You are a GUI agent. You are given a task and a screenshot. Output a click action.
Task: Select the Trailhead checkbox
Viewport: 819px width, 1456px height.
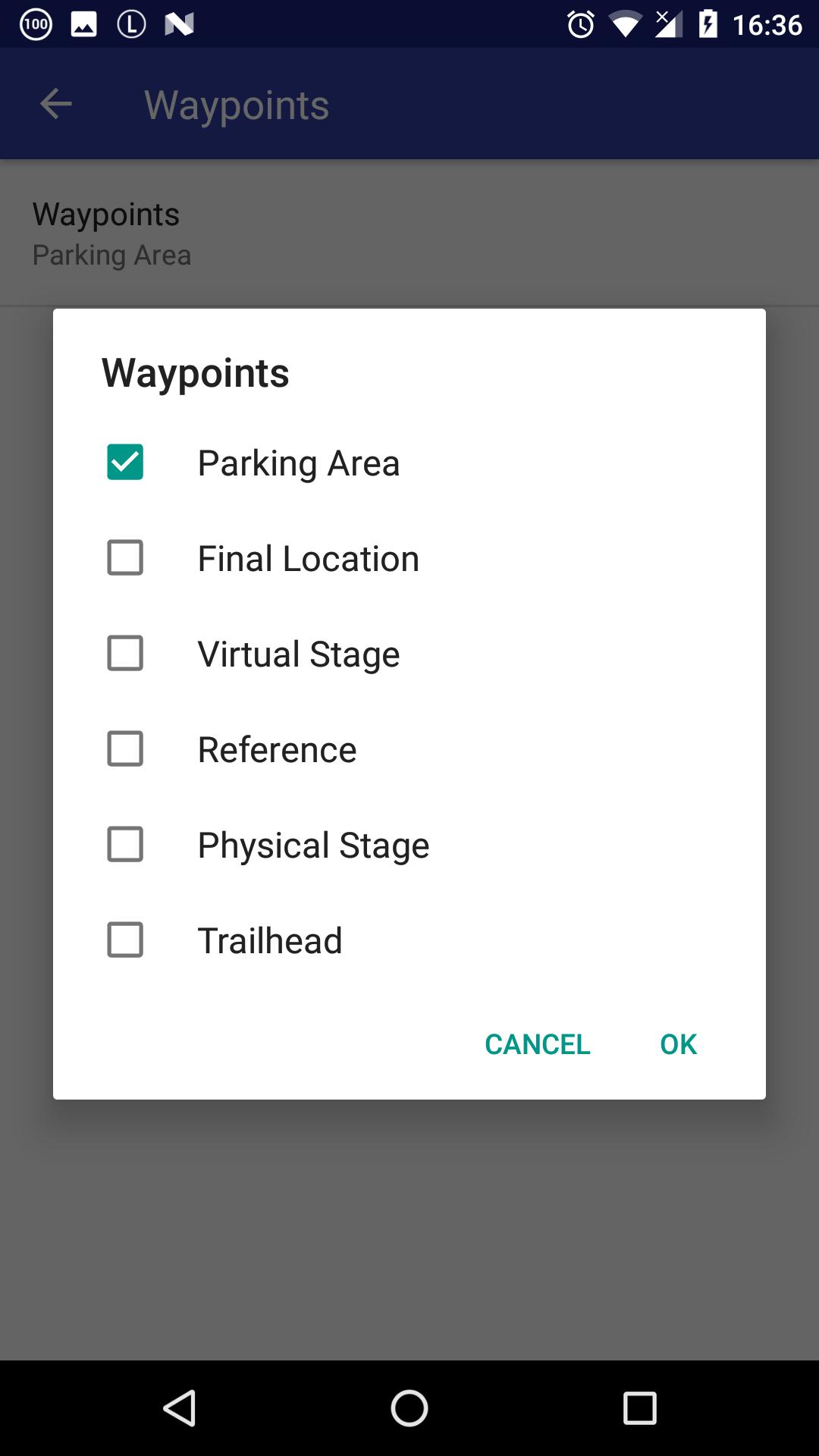[125, 940]
